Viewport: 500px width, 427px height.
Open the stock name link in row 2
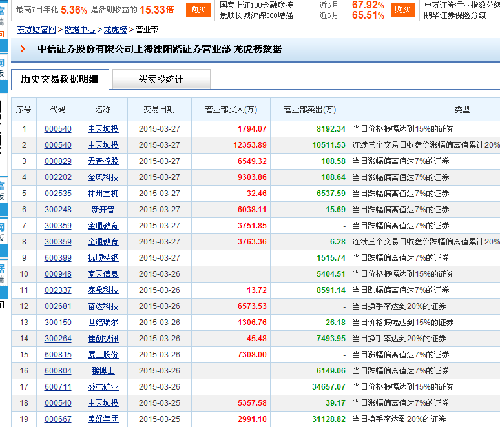103,145
